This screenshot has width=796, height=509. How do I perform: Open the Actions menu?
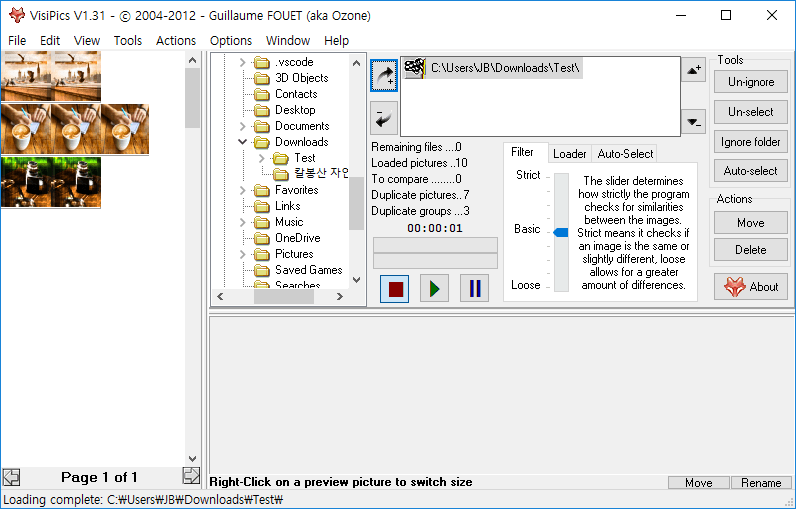[176, 41]
